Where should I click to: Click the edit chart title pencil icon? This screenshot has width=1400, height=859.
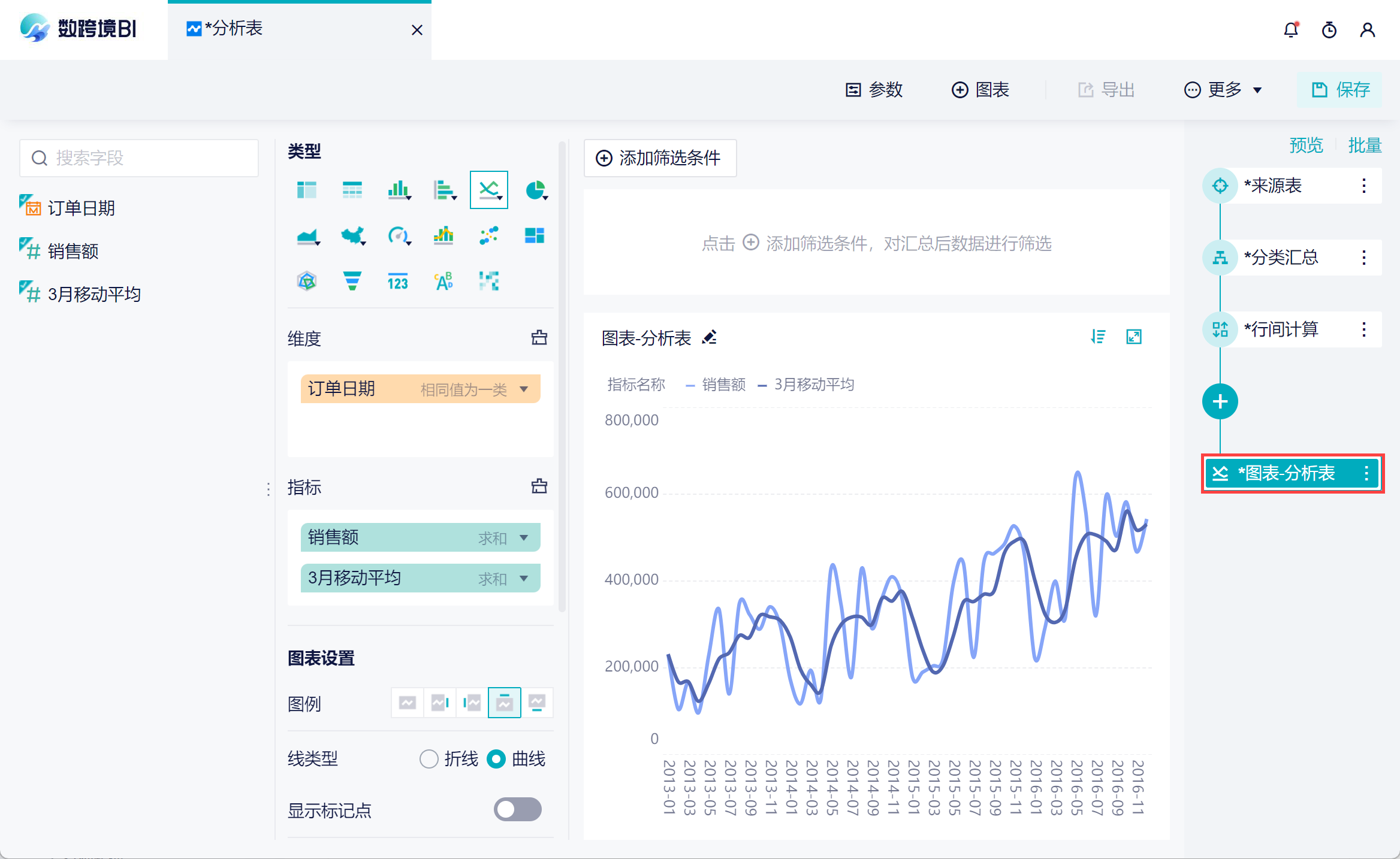click(710, 338)
